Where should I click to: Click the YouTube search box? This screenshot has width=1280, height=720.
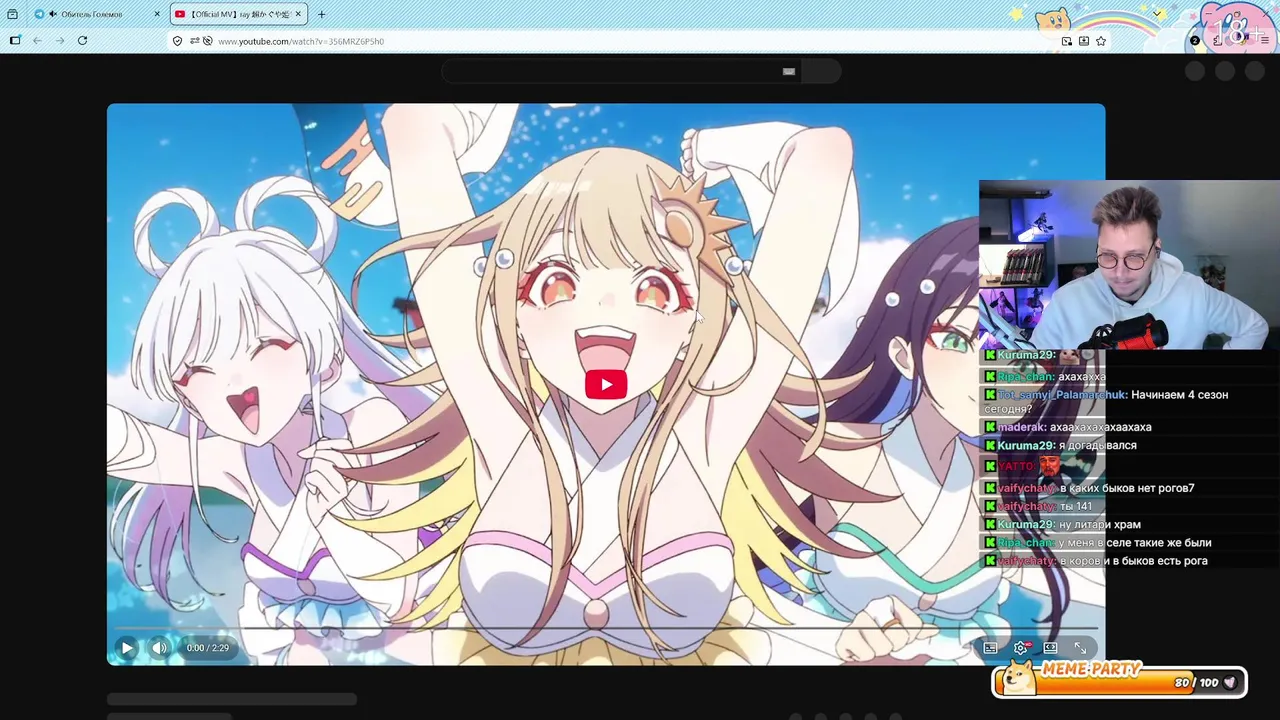pyautogui.click(x=620, y=71)
